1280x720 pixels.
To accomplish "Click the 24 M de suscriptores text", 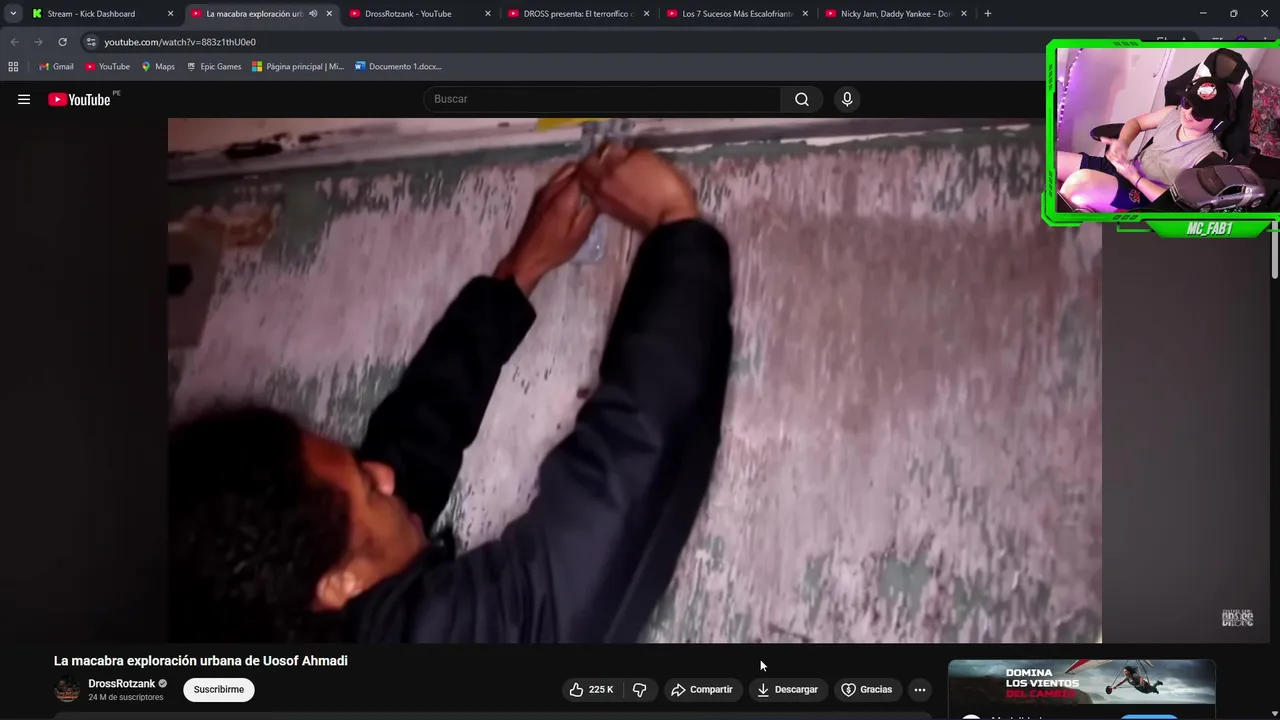I will point(126,697).
